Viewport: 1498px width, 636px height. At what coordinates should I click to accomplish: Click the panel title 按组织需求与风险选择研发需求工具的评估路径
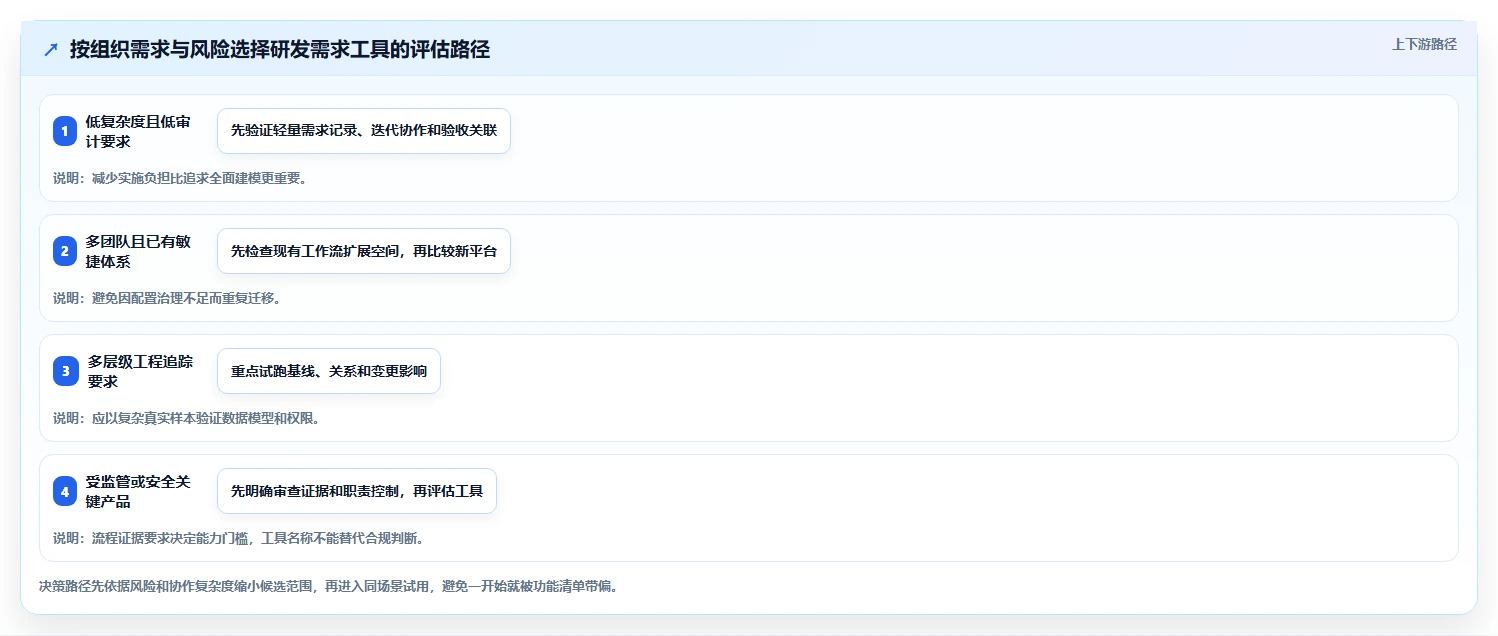pyautogui.click(x=280, y=50)
